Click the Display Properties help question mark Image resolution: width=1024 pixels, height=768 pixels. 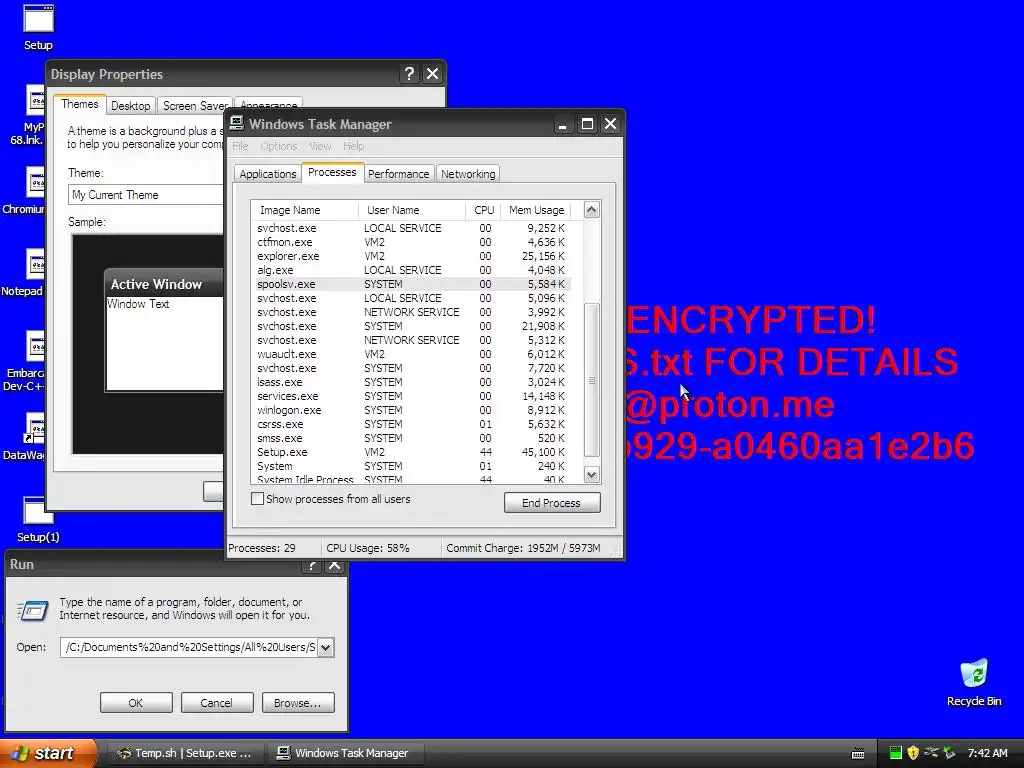pyautogui.click(x=409, y=74)
